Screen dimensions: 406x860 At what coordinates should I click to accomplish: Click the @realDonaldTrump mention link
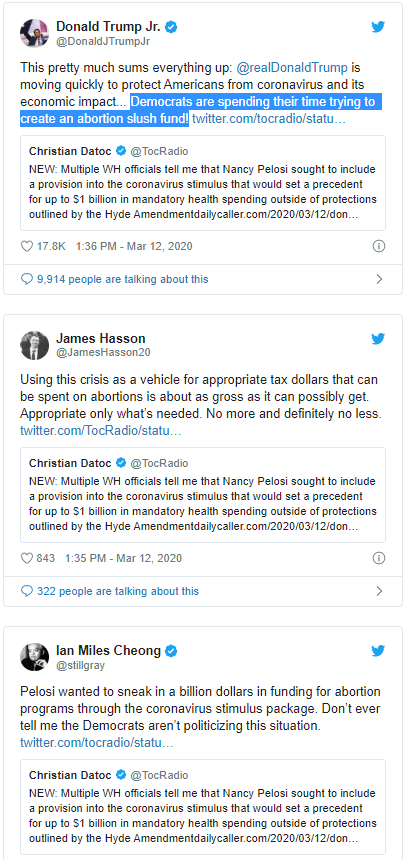click(x=292, y=68)
